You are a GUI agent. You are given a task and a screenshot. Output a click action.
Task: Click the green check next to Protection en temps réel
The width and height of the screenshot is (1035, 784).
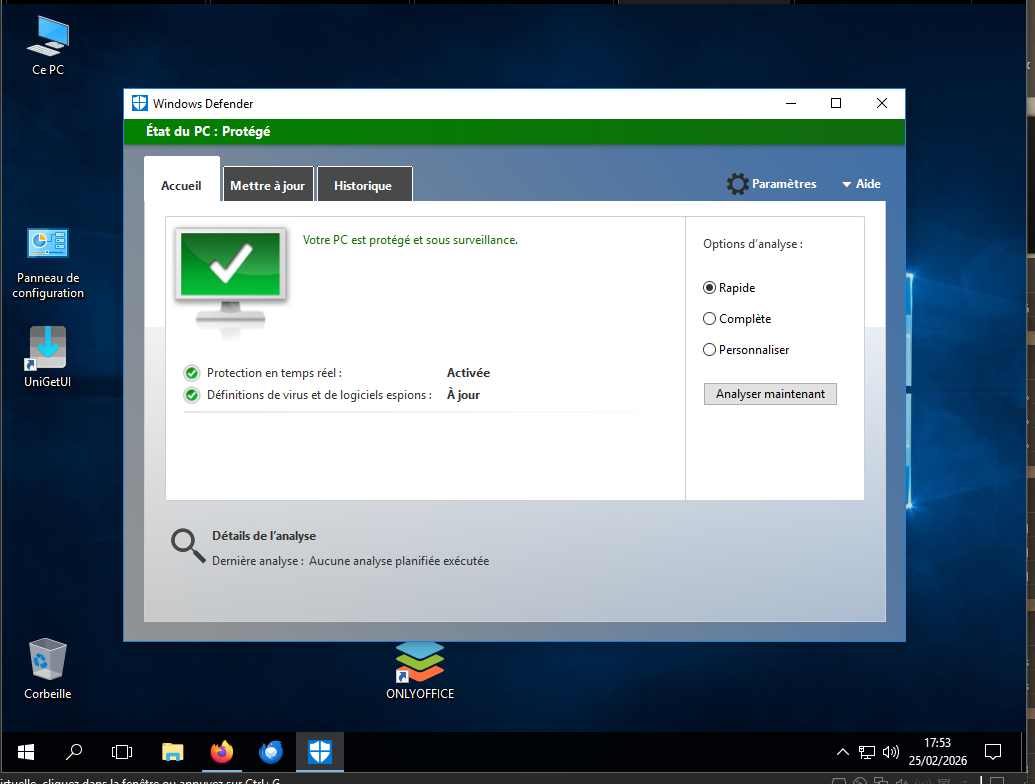point(191,374)
